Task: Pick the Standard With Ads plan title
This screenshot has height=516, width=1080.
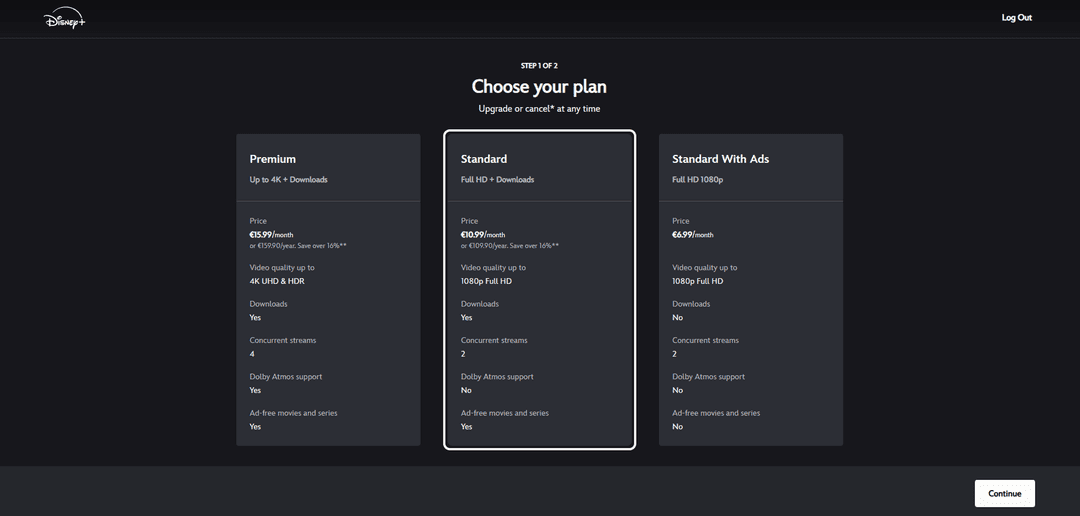Action: 720,159
